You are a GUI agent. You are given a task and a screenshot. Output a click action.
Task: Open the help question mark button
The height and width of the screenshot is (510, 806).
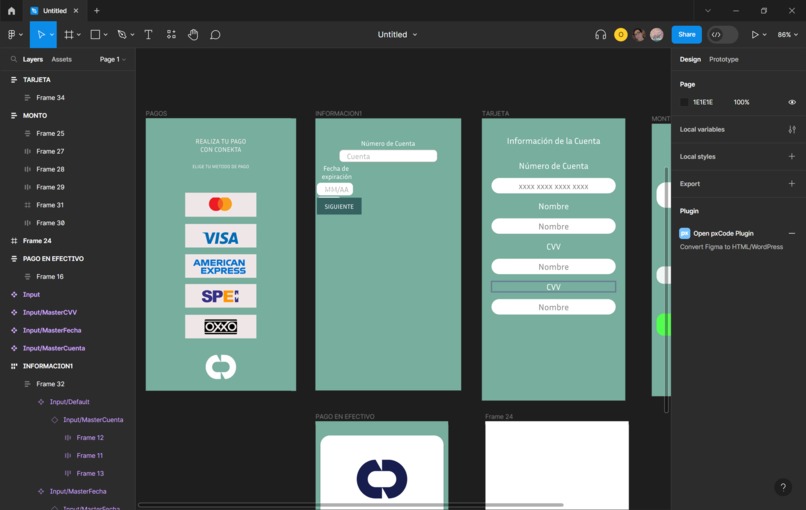coord(783,487)
